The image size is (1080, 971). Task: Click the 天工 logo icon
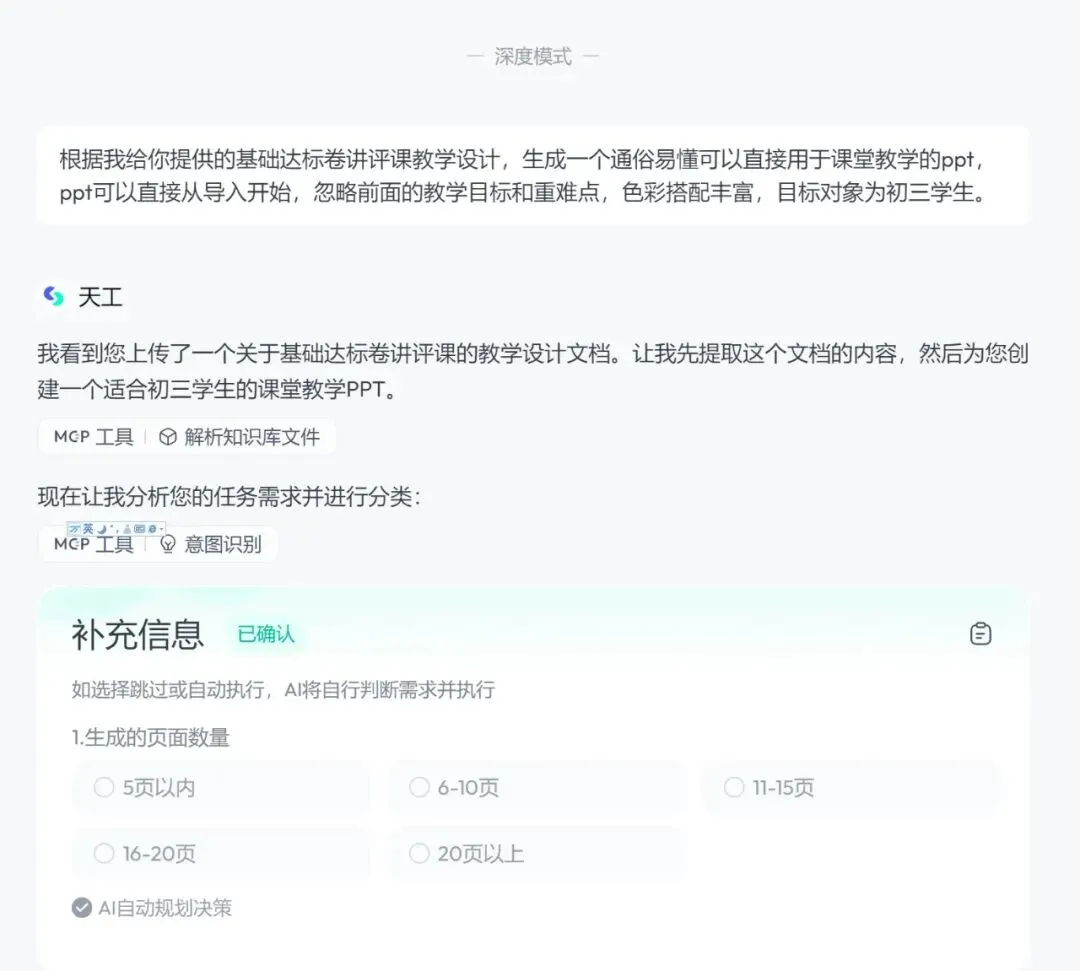(52, 295)
